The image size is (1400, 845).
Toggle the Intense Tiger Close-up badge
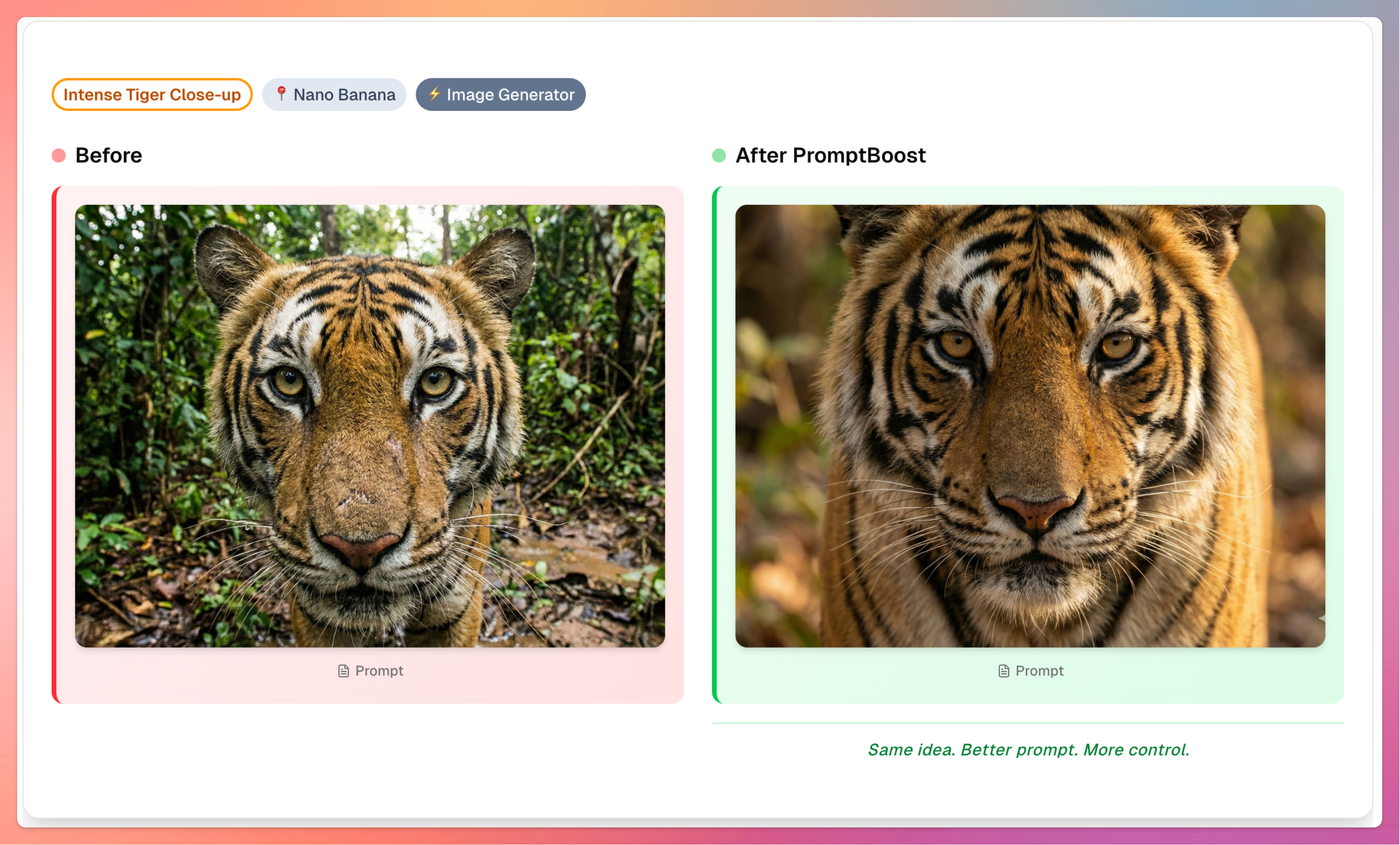pos(152,94)
